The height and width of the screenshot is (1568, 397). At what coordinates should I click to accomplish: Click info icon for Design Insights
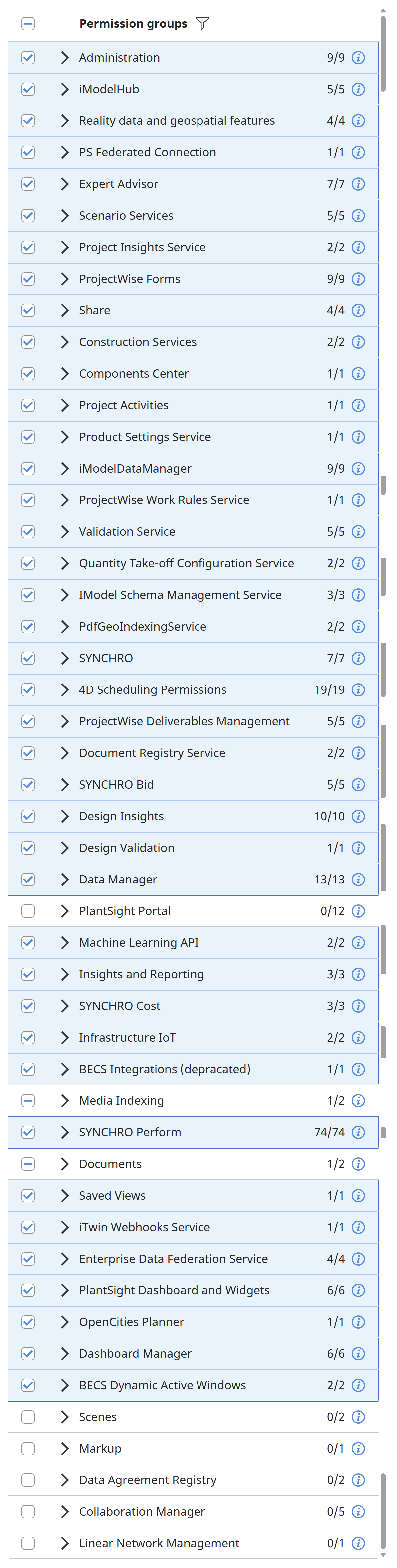point(359,816)
